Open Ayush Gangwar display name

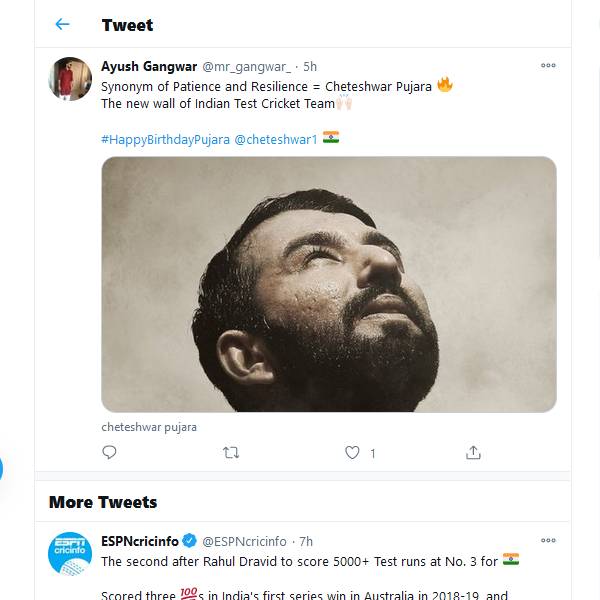point(149,66)
